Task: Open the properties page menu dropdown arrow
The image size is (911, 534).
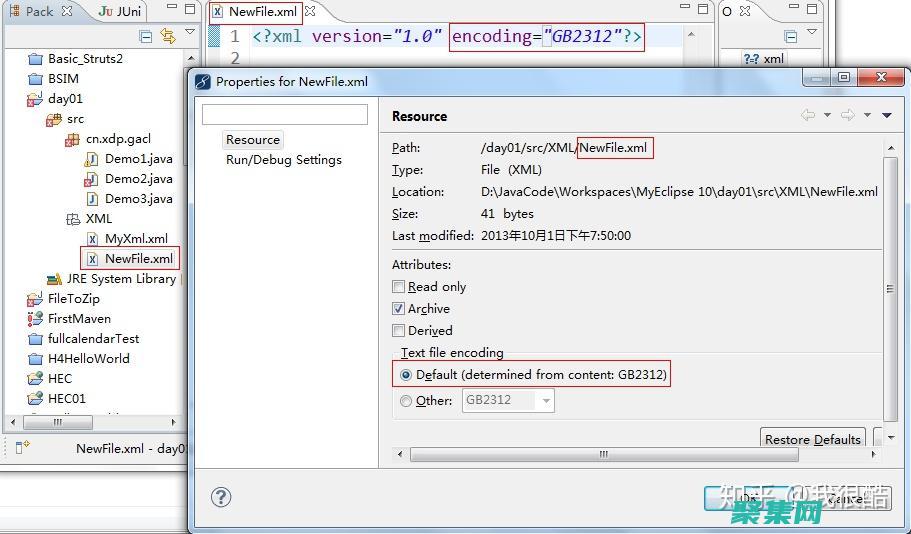Action: pyautogui.click(x=886, y=116)
